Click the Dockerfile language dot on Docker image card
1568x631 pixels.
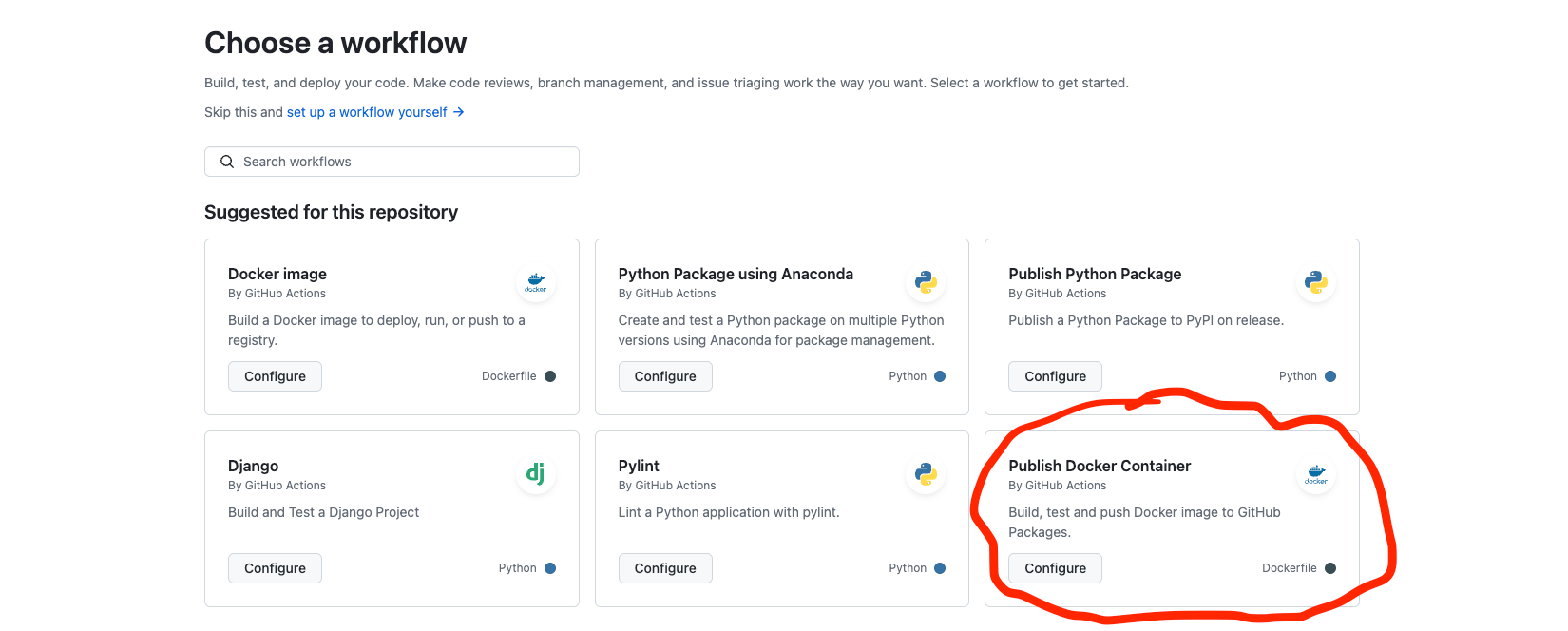(x=551, y=375)
